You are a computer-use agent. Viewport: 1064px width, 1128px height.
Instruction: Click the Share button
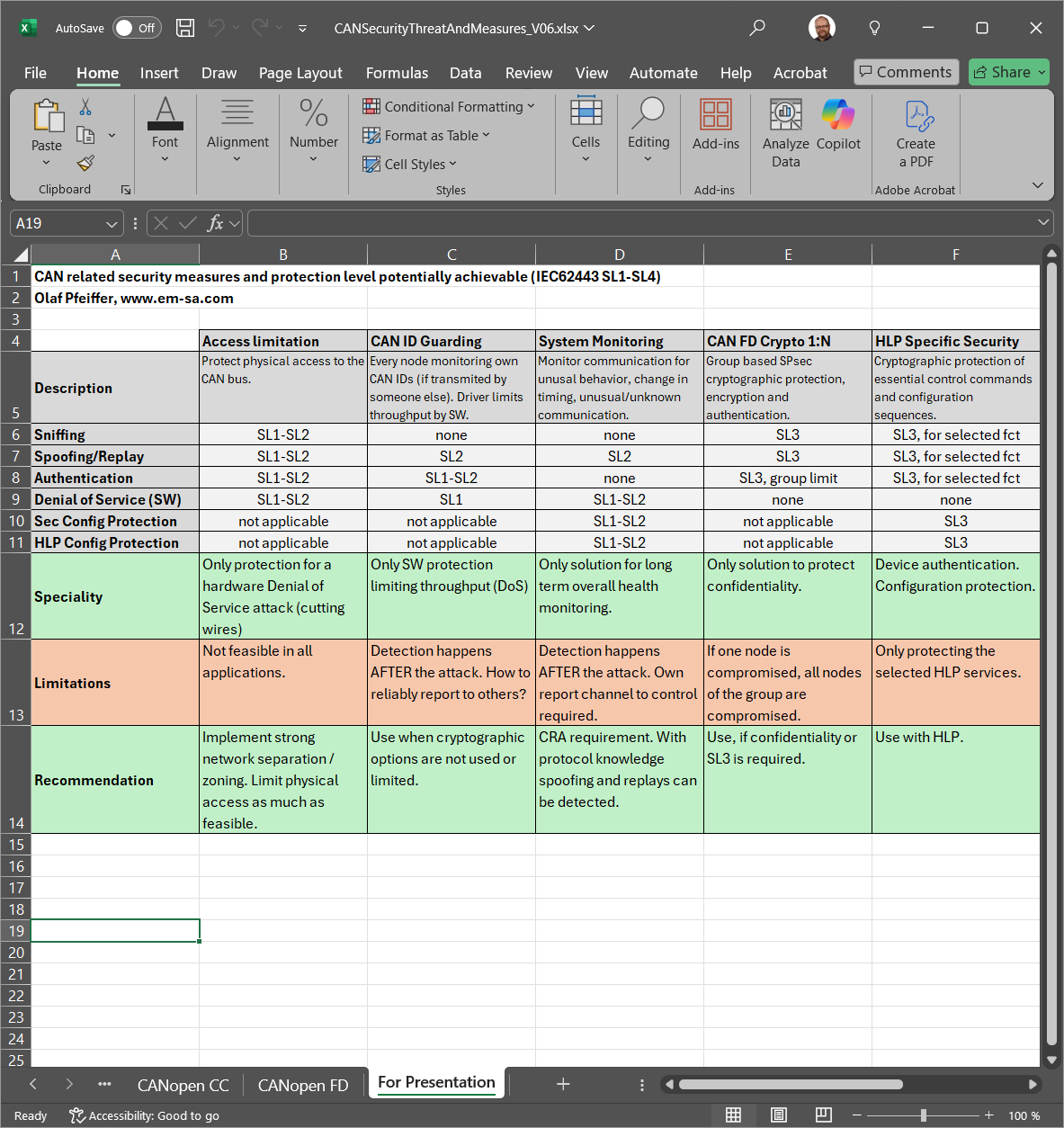click(1008, 72)
